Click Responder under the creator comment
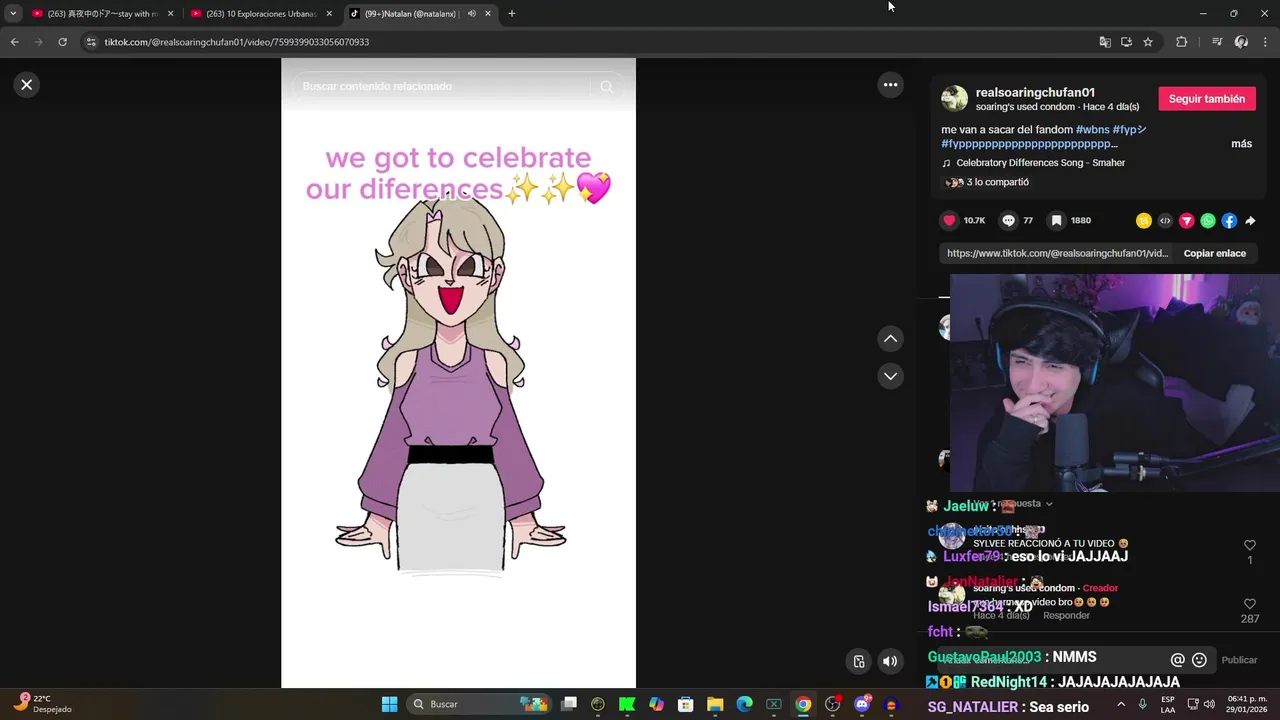The height and width of the screenshot is (720, 1280). coord(1066,615)
